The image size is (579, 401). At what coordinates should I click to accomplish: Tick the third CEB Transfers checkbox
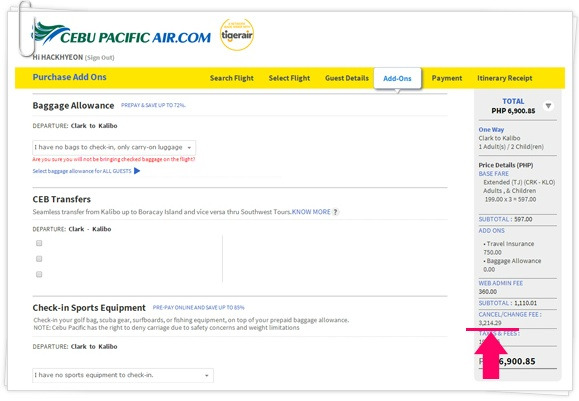point(39,274)
